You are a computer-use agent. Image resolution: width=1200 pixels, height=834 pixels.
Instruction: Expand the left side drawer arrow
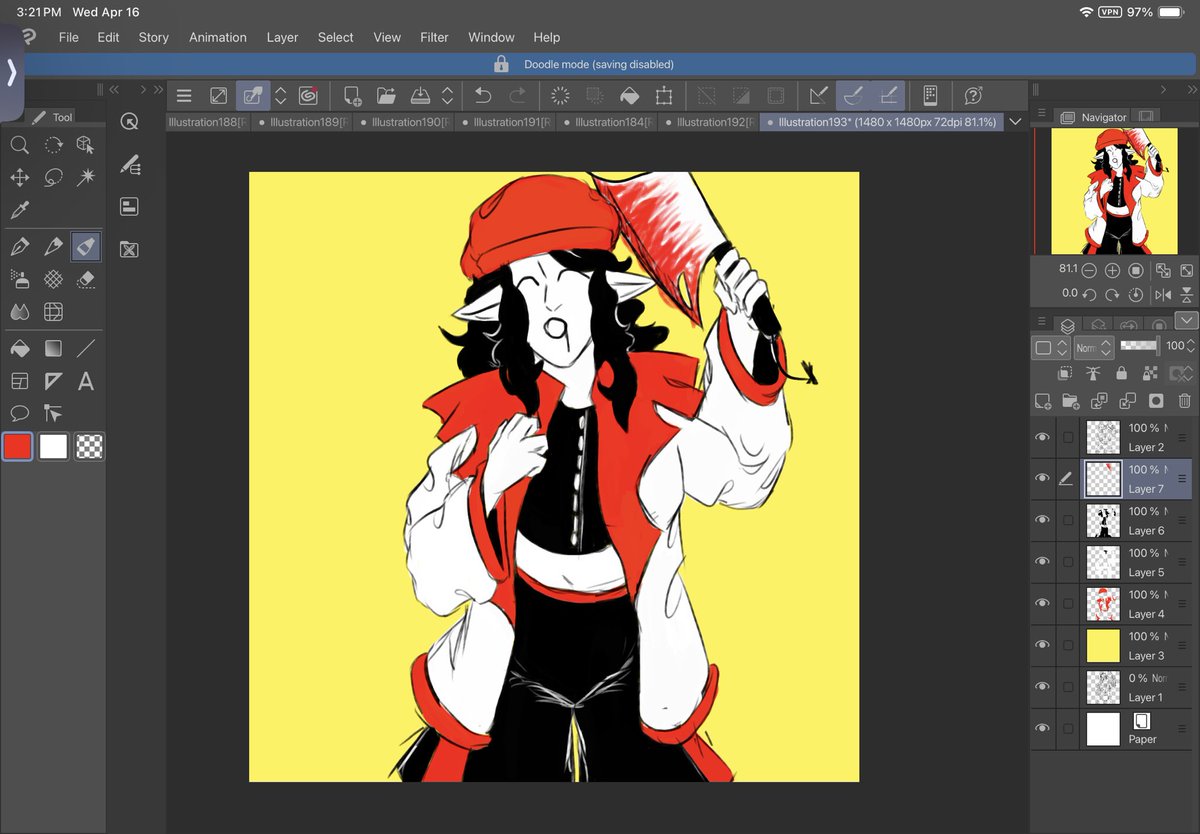point(11,72)
